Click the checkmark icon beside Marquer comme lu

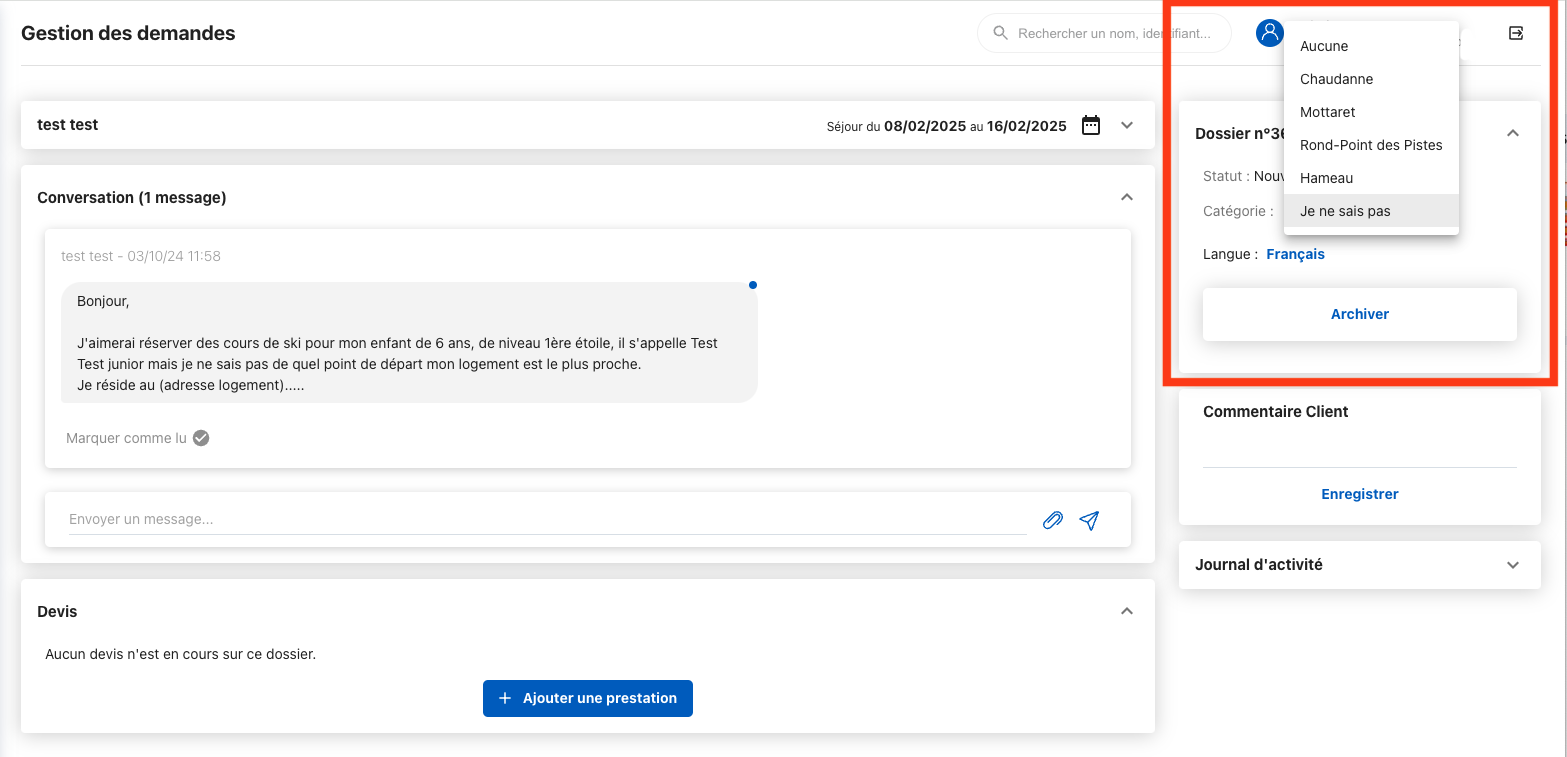coord(201,438)
